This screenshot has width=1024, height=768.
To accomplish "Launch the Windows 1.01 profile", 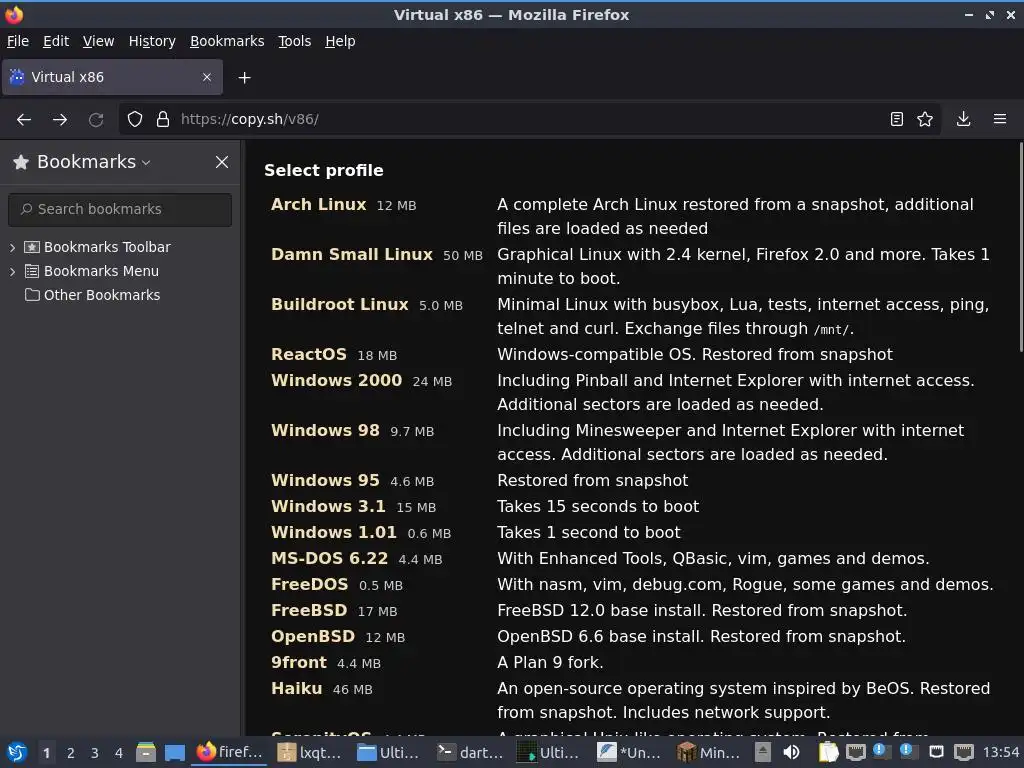I will (334, 533).
